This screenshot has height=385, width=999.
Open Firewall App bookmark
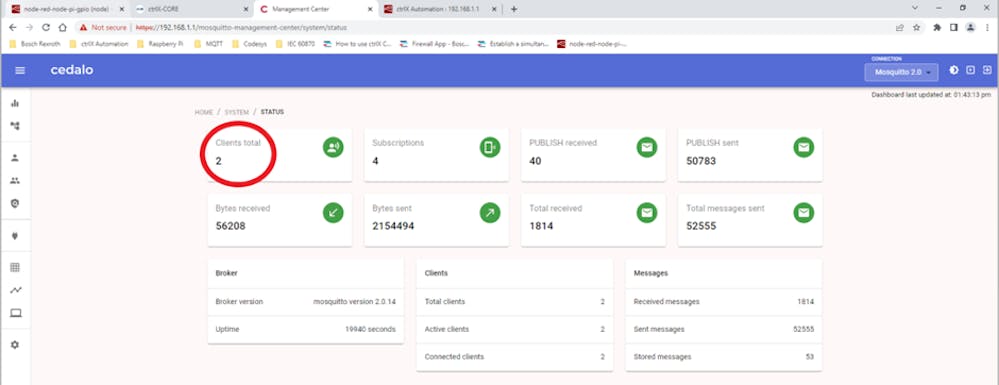pos(435,44)
